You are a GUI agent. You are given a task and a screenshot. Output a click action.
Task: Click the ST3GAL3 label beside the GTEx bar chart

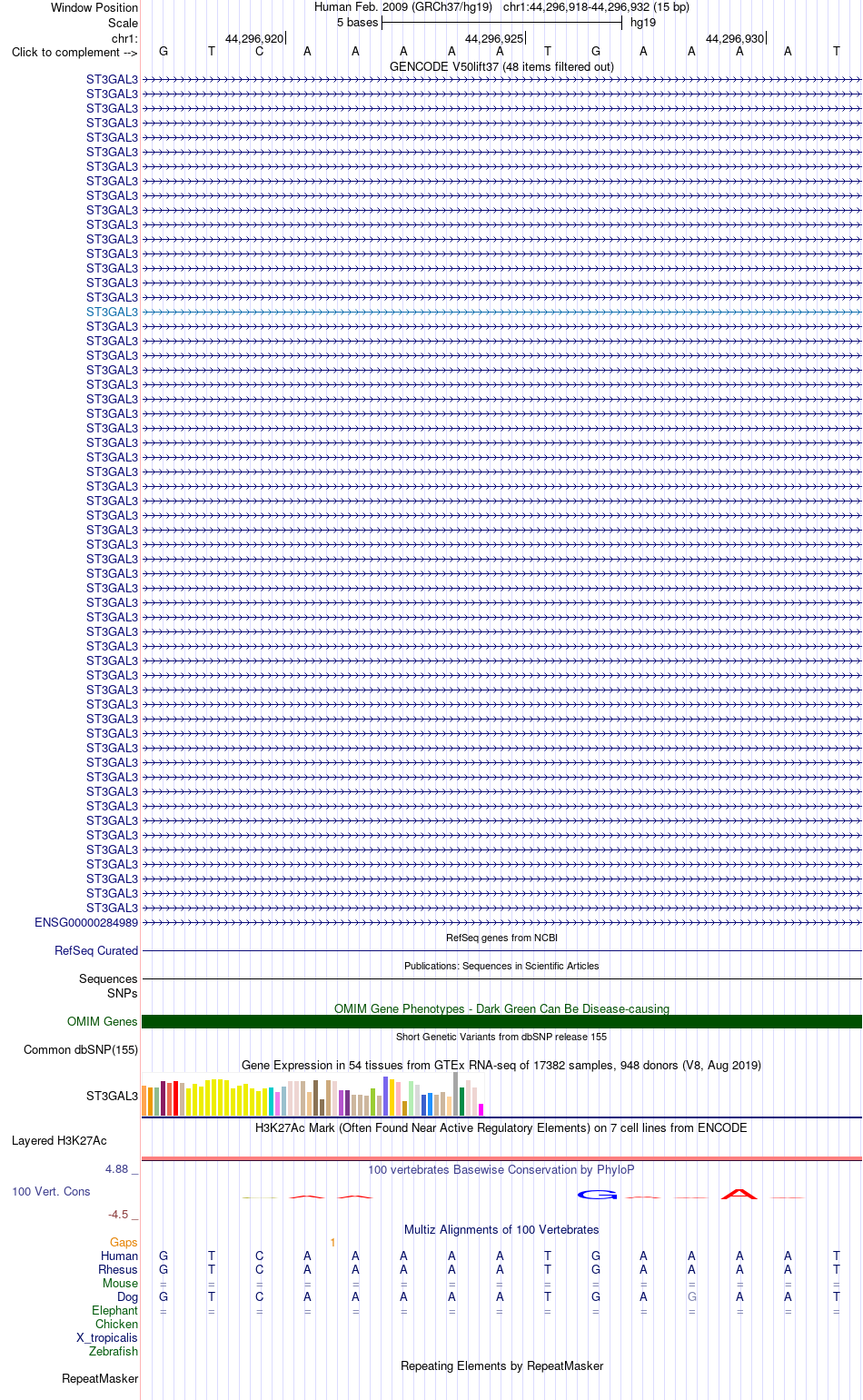(112, 1096)
